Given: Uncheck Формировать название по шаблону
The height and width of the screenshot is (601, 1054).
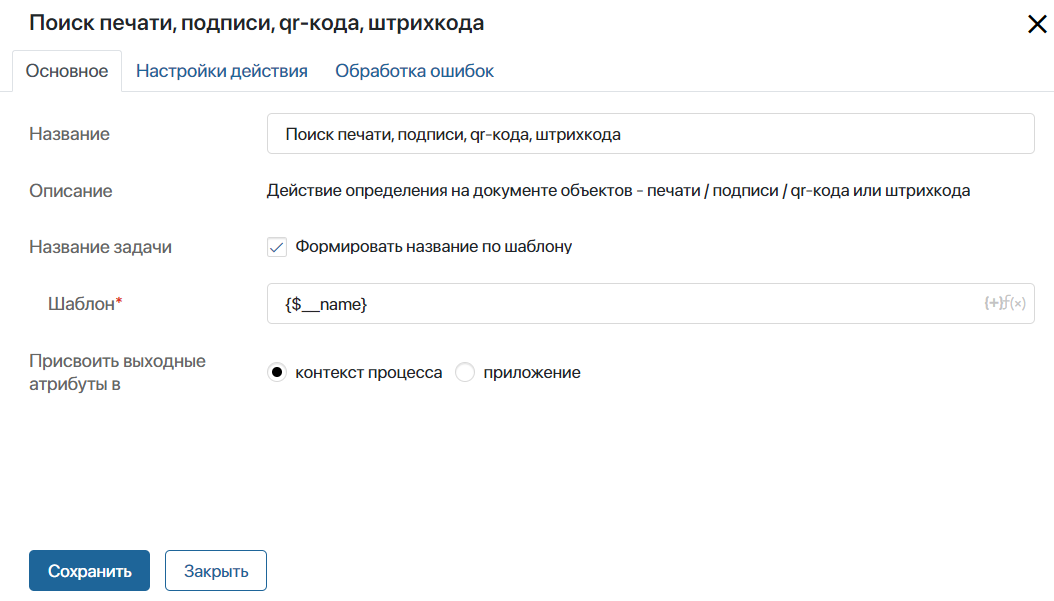Looking at the screenshot, I should (x=277, y=247).
